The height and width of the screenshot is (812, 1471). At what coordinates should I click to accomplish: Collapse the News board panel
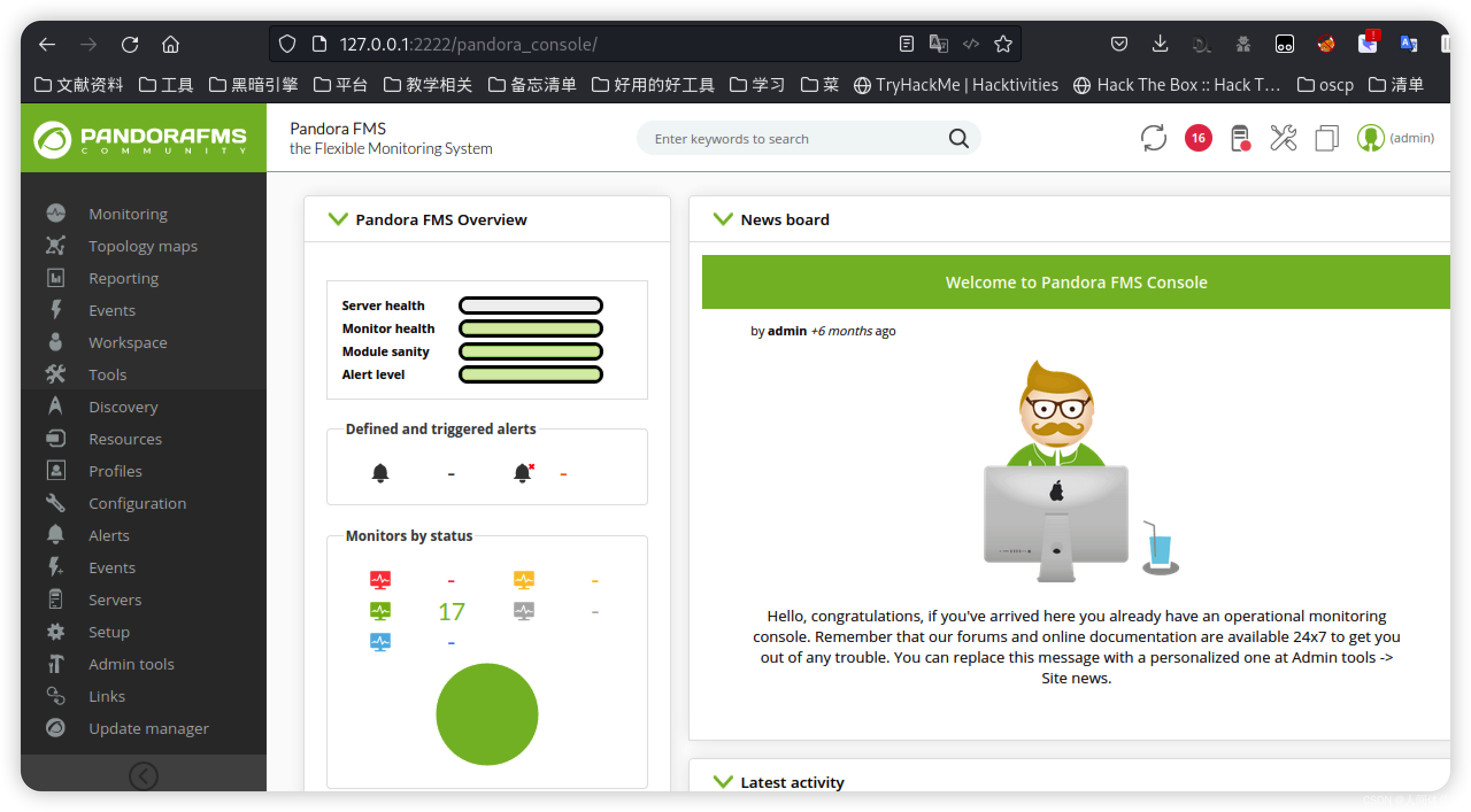point(723,219)
